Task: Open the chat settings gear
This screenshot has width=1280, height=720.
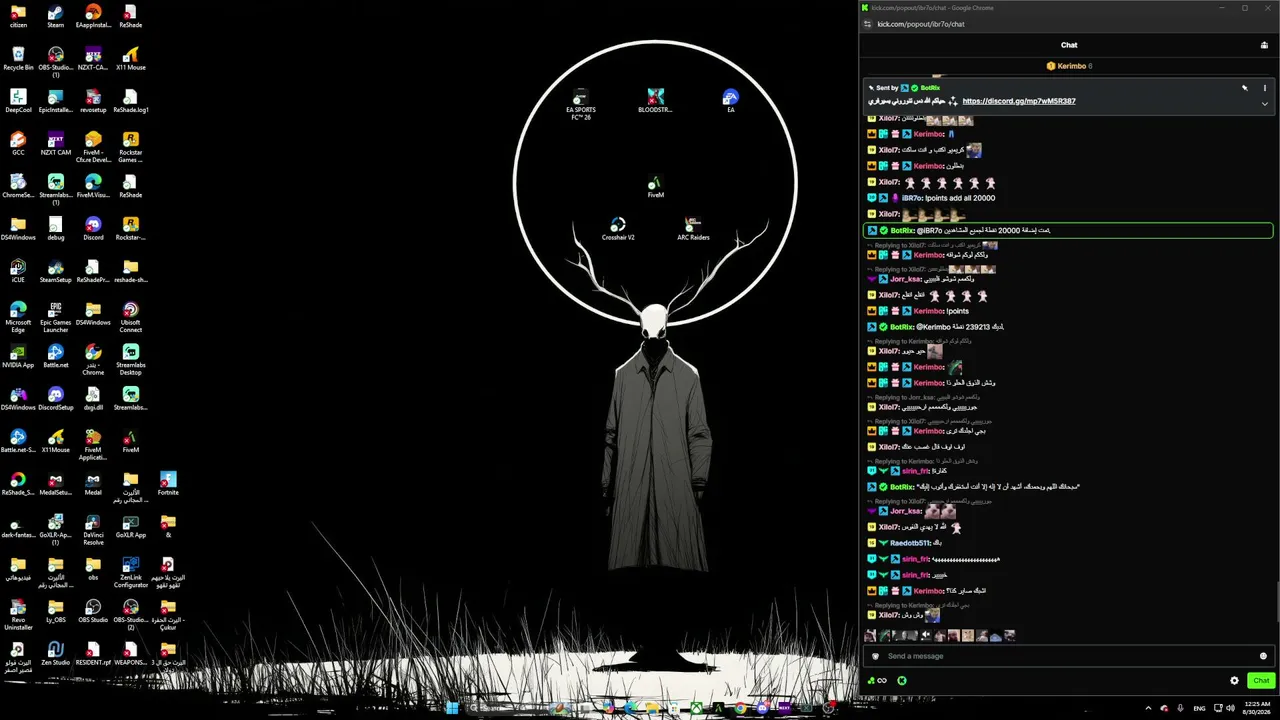Action: (1234, 681)
